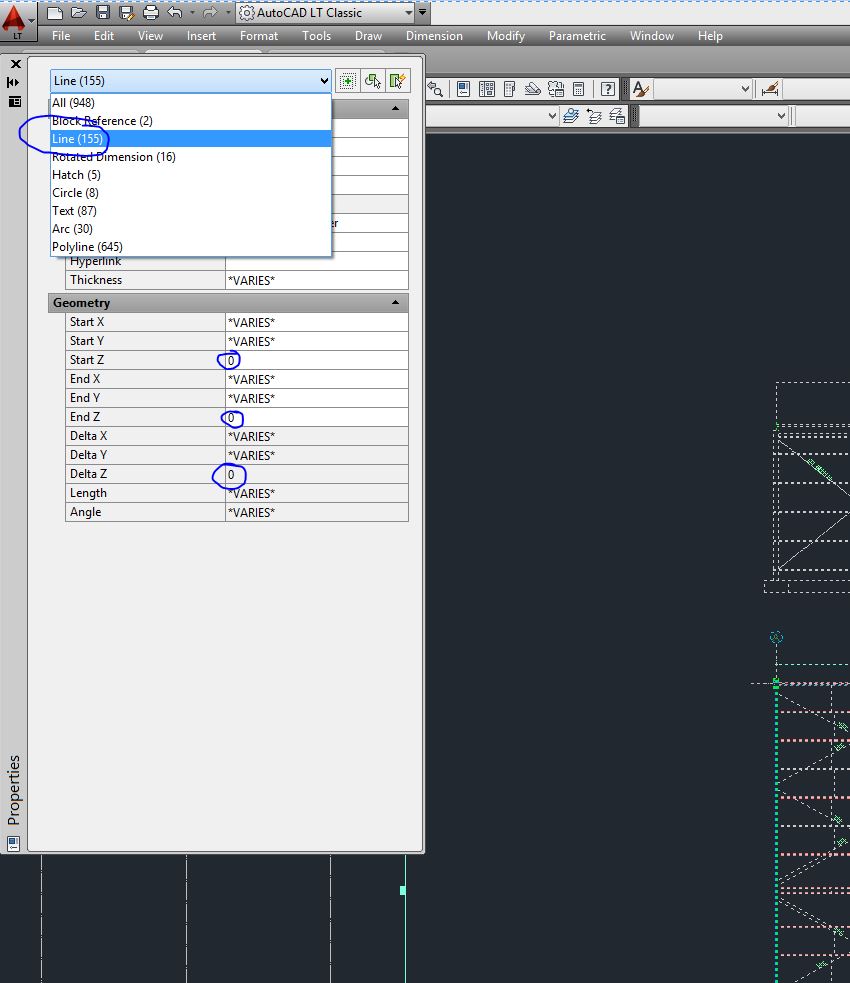Choose All (948) from the list
The height and width of the screenshot is (983, 850).
point(191,103)
